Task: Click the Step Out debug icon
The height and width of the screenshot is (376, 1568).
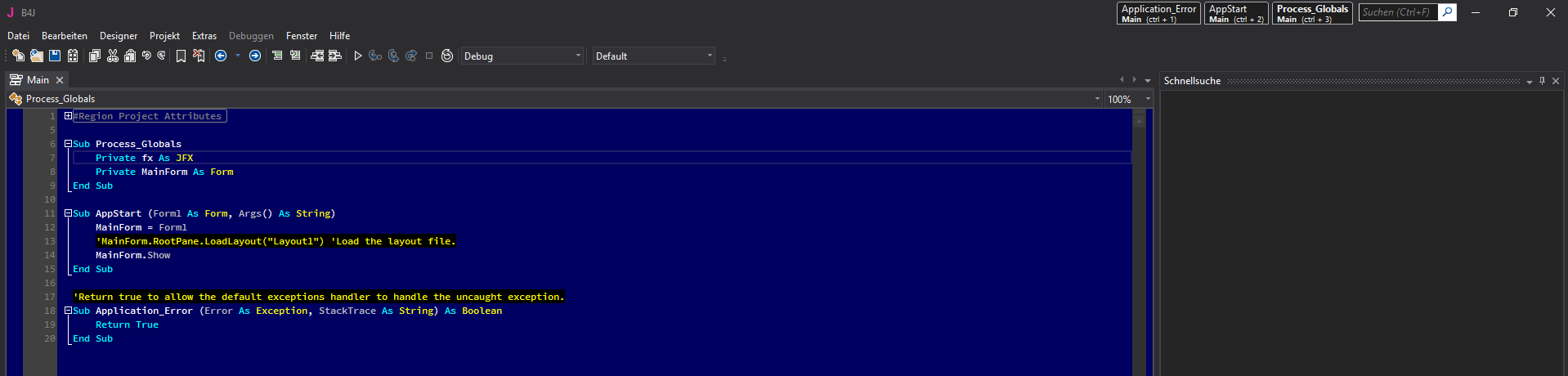Action: (411, 56)
